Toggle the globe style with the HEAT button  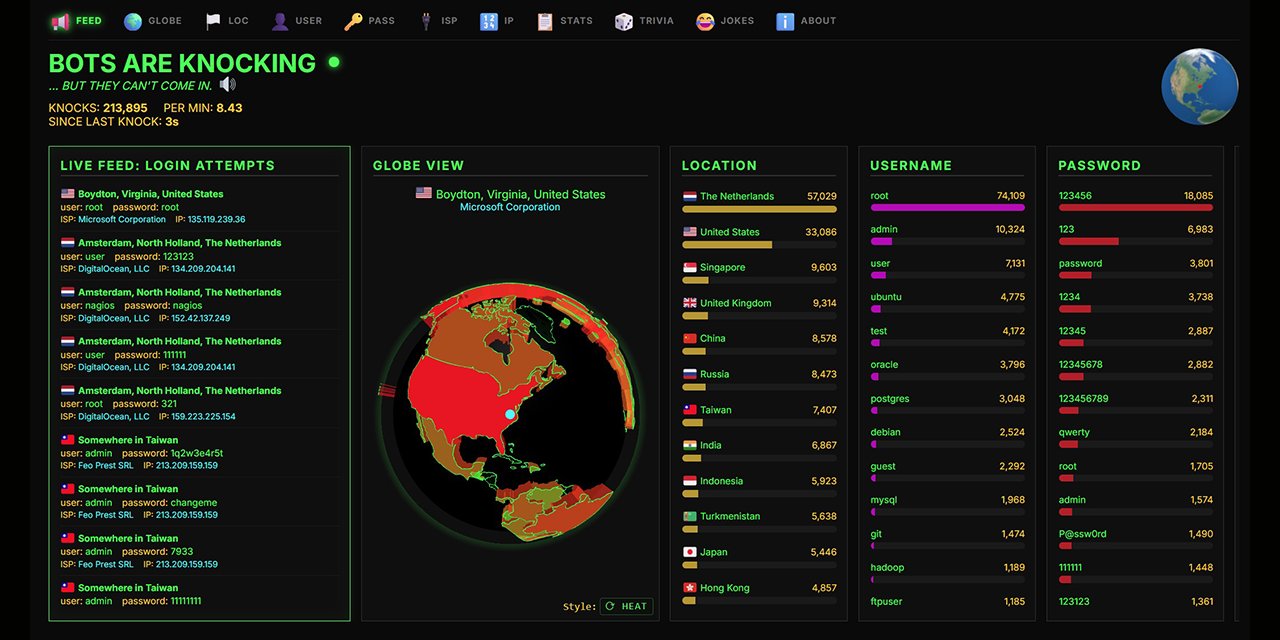tap(626, 606)
